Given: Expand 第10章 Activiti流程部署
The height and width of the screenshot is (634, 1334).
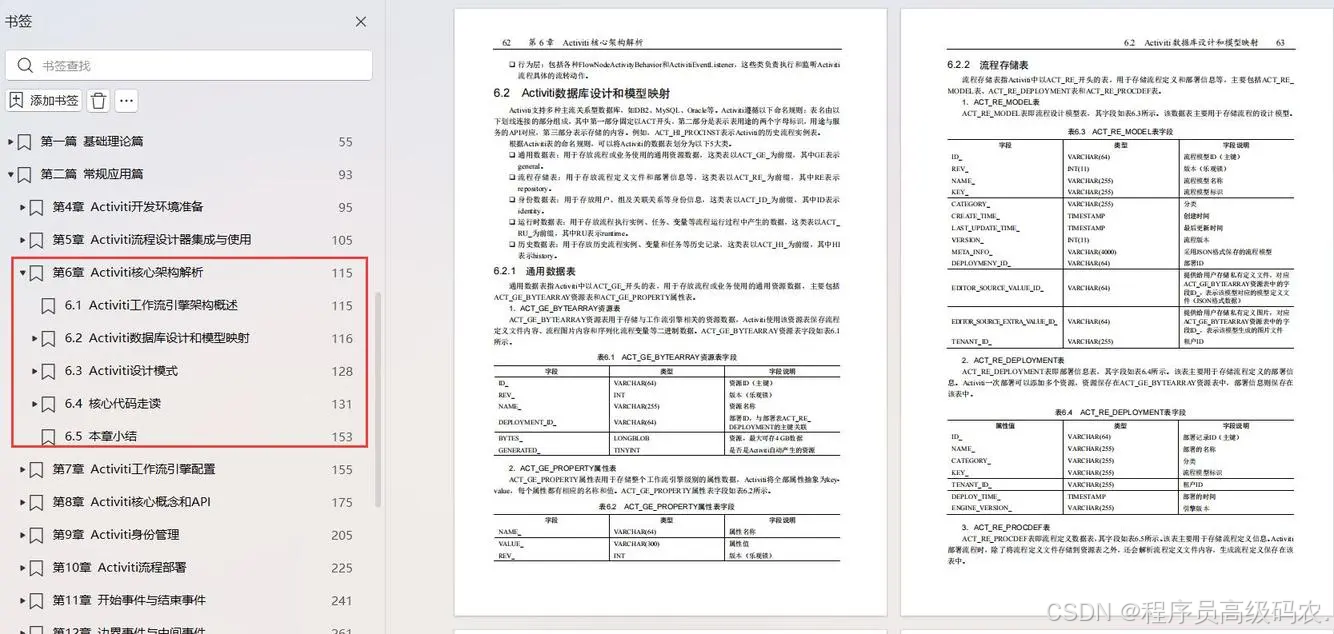Looking at the screenshot, I should click(x=22, y=567).
